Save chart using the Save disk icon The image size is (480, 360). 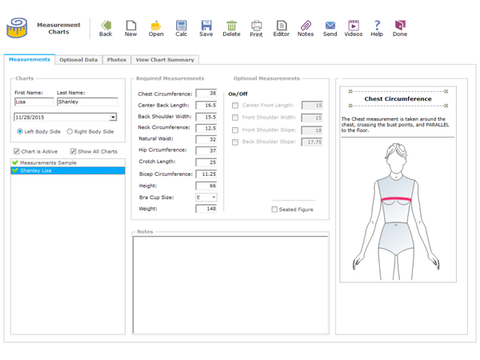point(206,26)
